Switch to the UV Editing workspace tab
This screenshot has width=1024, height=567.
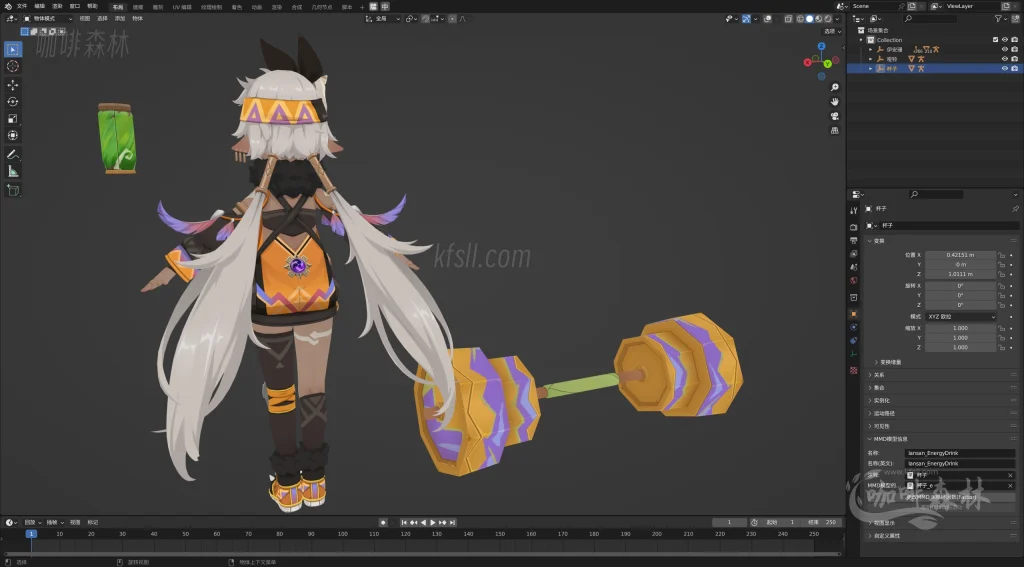coord(182,7)
